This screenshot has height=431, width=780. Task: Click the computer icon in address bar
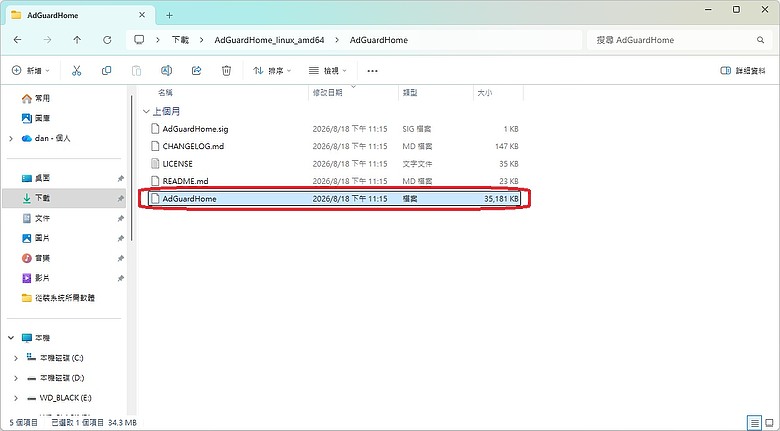tap(139, 40)
